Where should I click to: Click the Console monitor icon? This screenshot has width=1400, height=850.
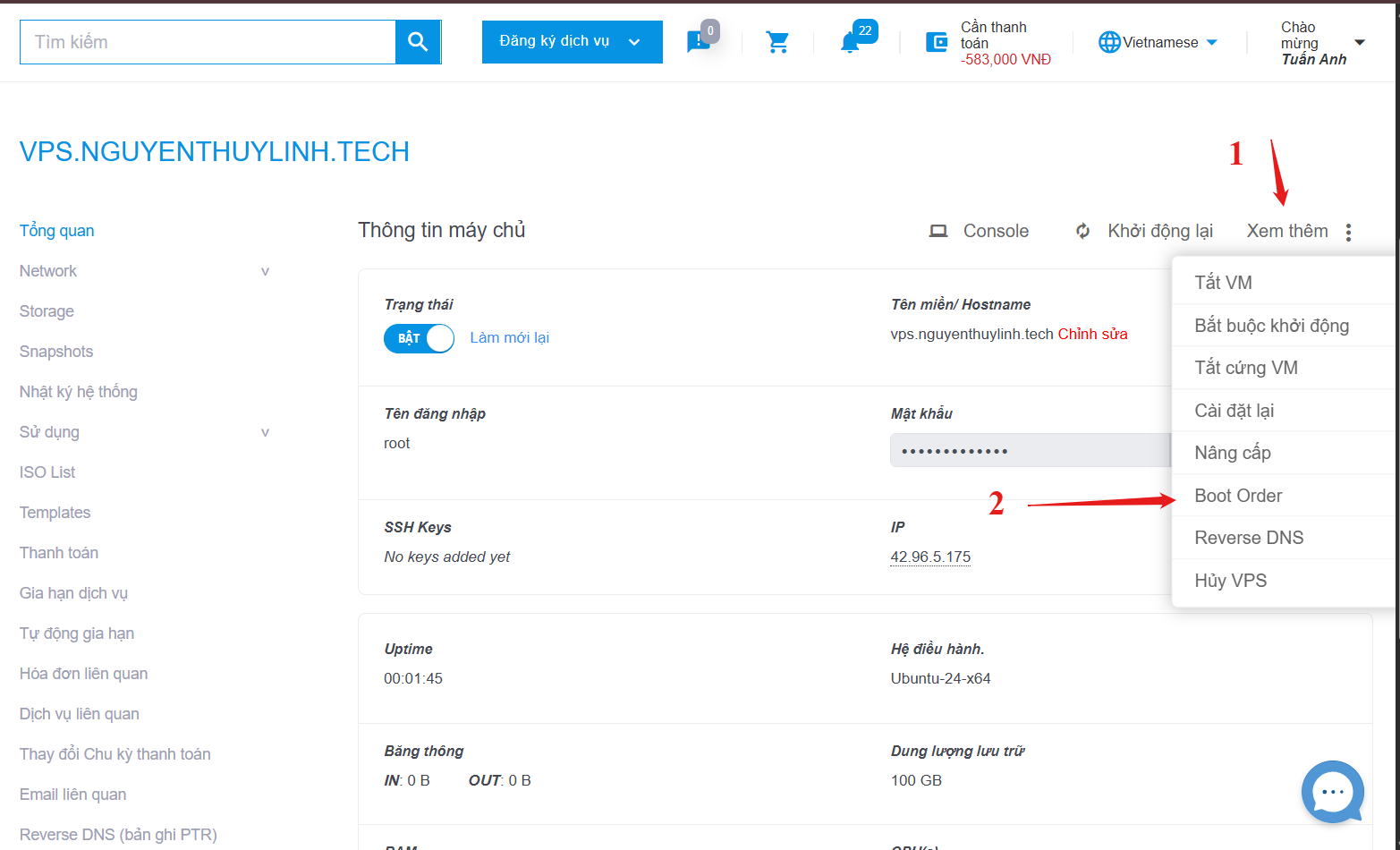938,231
